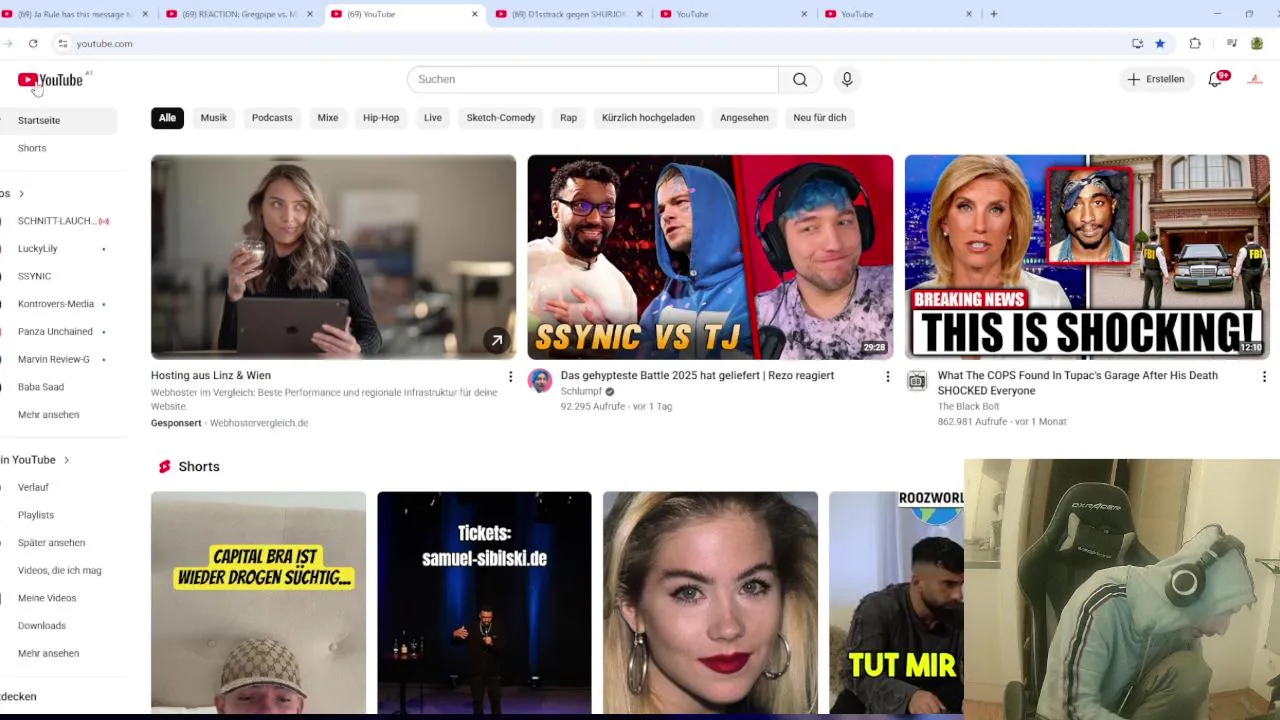Switch to the D1sstrack gegen SHURJOKA tab
1280x720 pixels.
tap(570, 14)
